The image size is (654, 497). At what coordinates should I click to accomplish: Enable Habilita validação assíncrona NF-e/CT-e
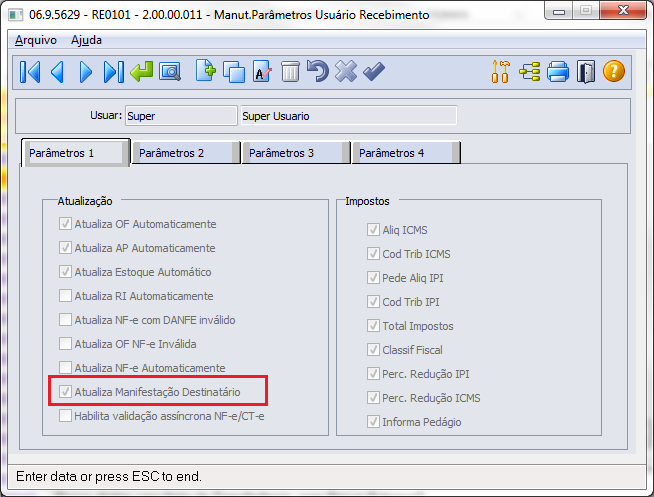click(65, 416)
